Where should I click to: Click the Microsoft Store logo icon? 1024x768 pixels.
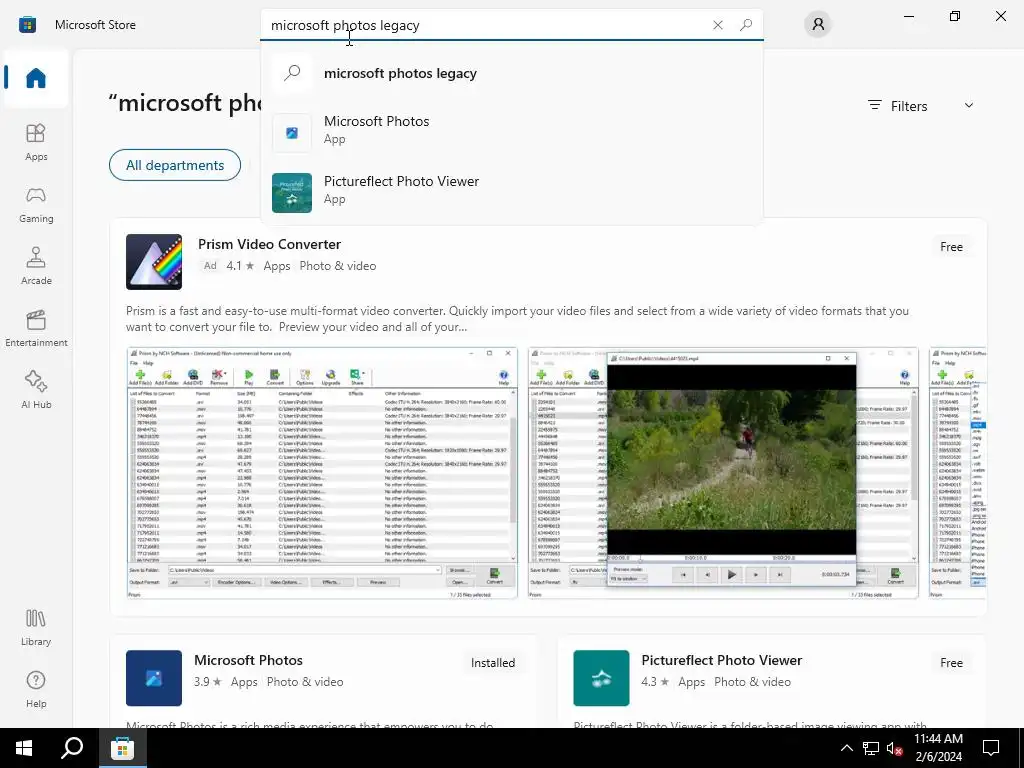point(27,25)
